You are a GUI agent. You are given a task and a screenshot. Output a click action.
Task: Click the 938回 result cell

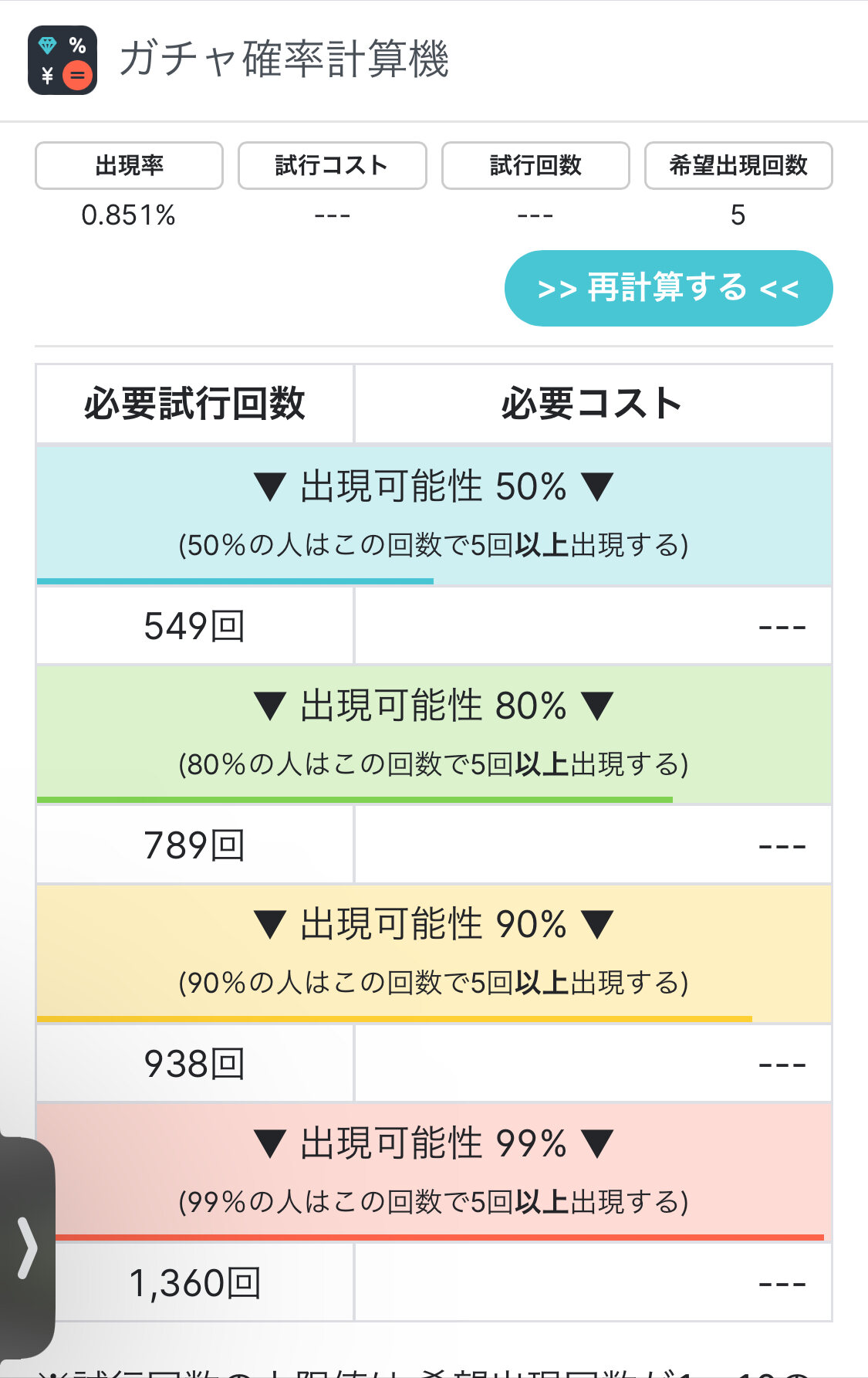click(194, 1064)
